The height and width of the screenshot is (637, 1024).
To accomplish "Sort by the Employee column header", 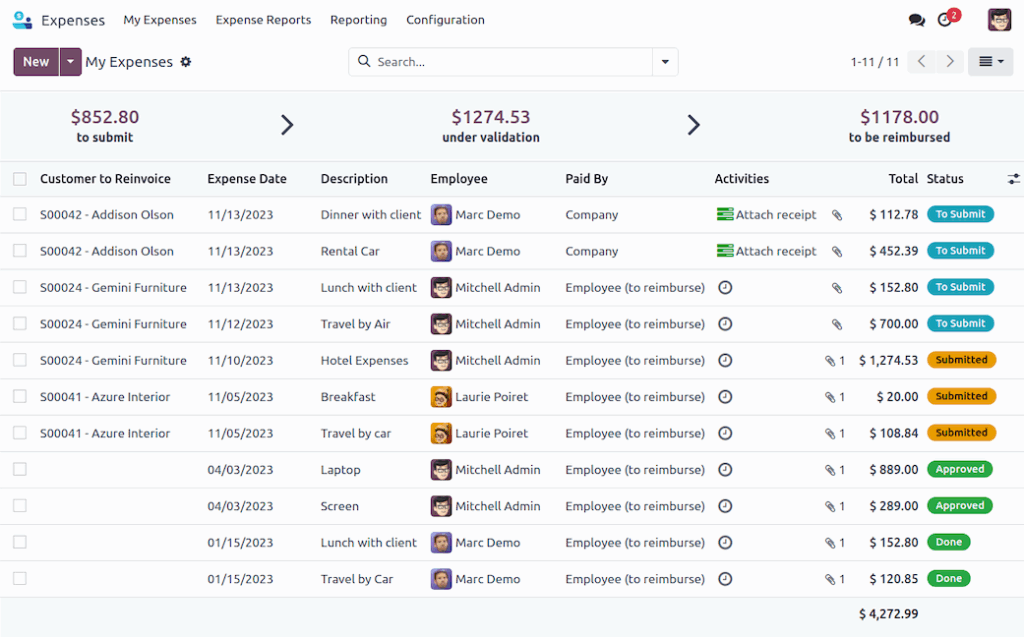I will coord(458,179).
